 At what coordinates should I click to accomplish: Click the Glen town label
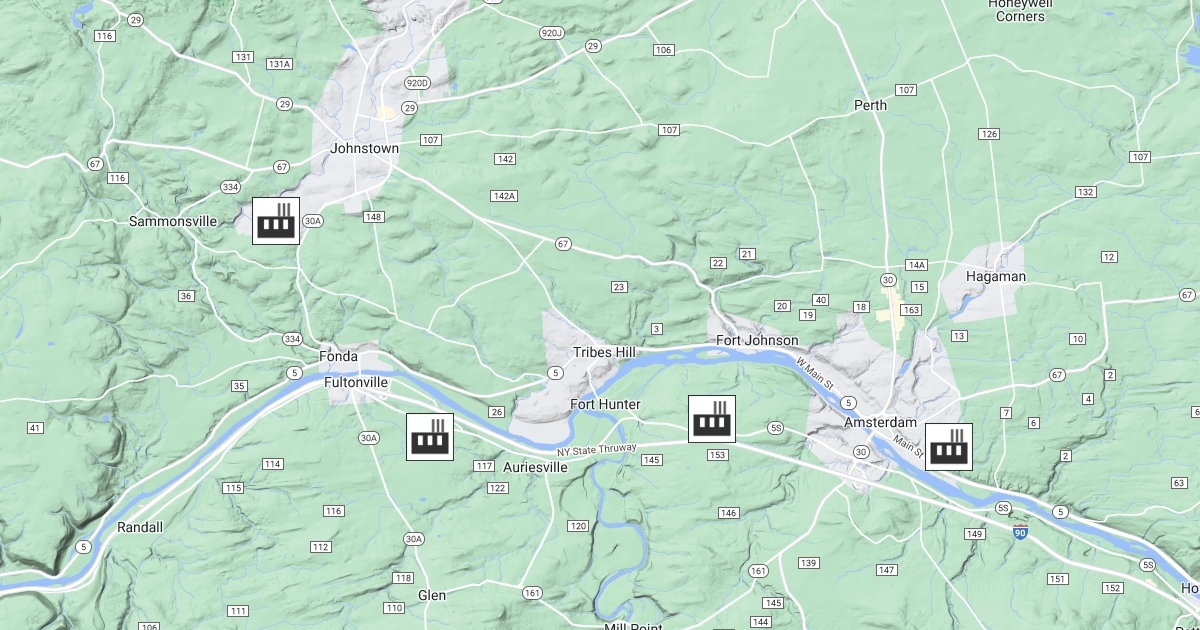coord(432,595)
